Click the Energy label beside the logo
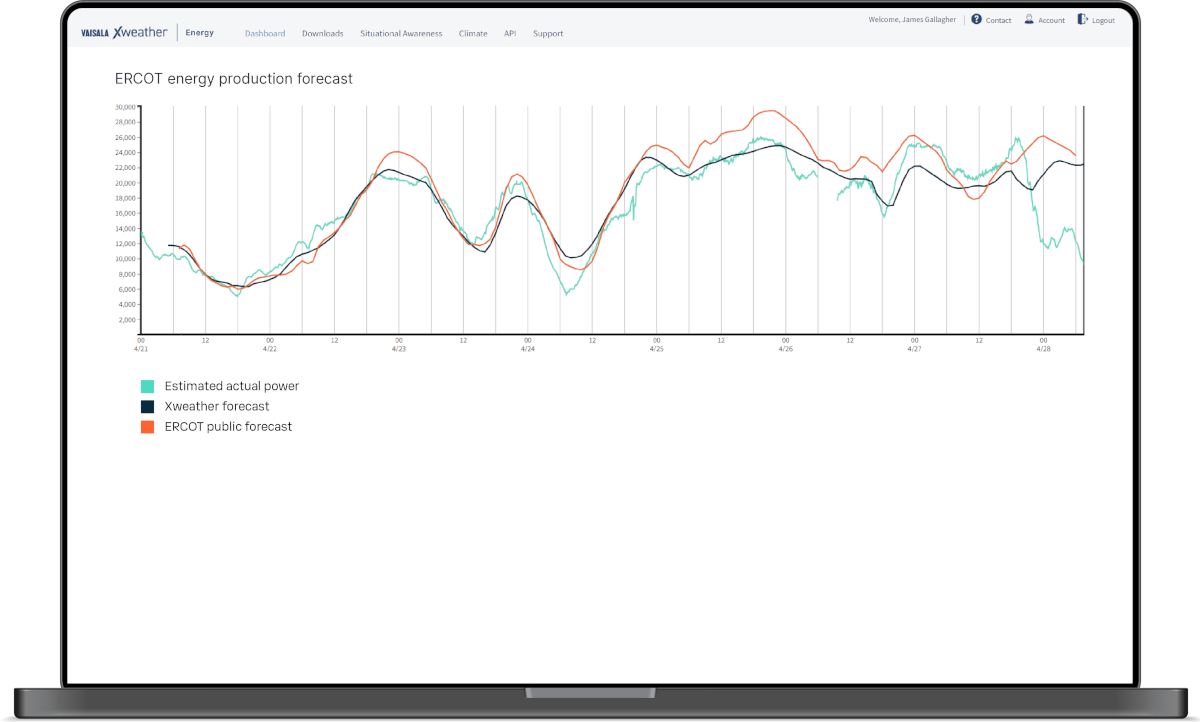 200,33
